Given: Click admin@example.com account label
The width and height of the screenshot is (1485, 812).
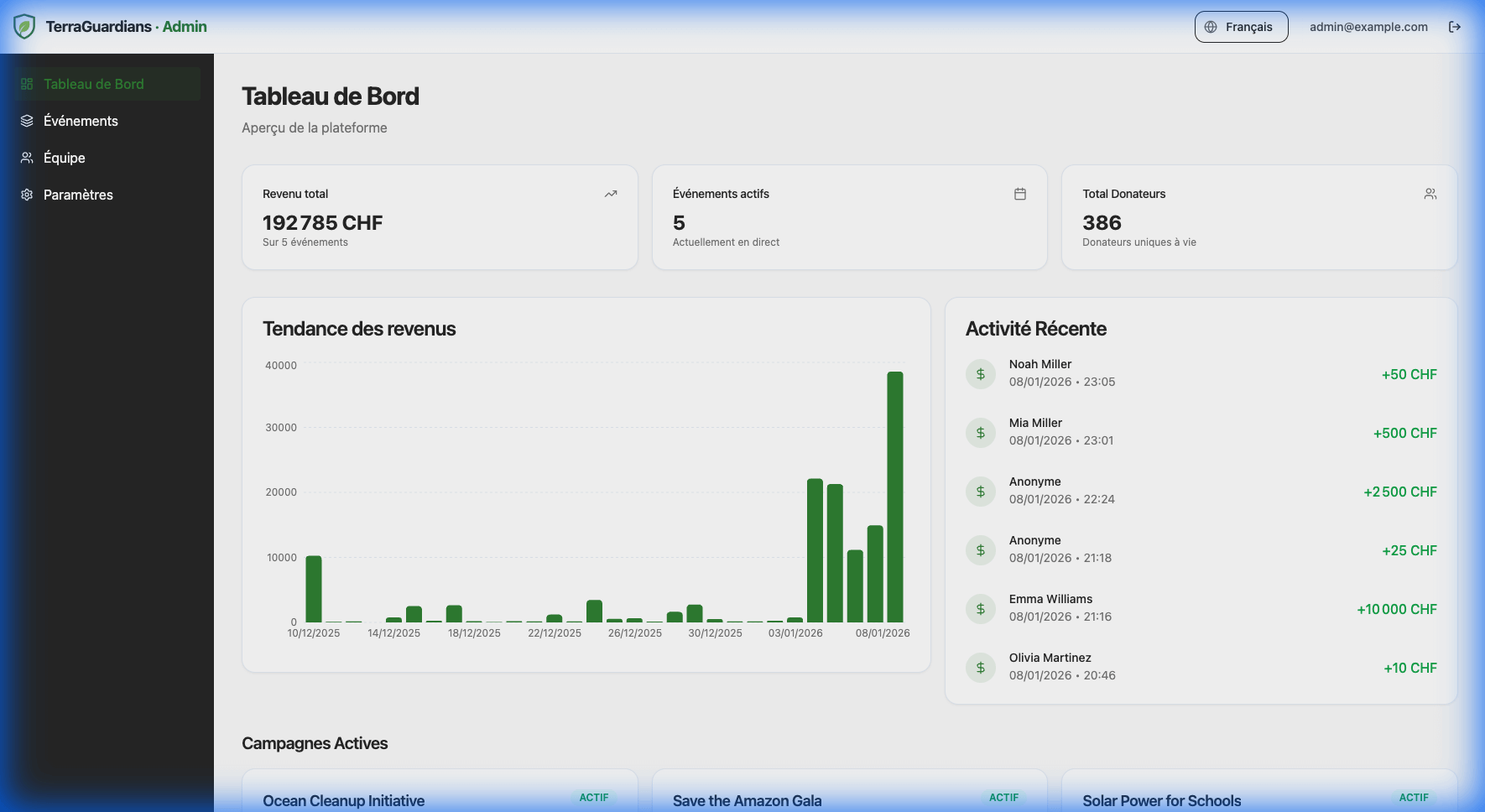Looking at the screenshot, I should pos(1368,26).
